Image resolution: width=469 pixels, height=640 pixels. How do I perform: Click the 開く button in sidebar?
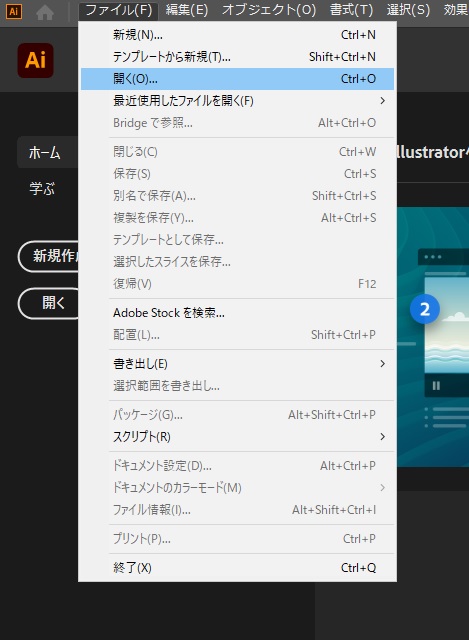tap(48, 303)
